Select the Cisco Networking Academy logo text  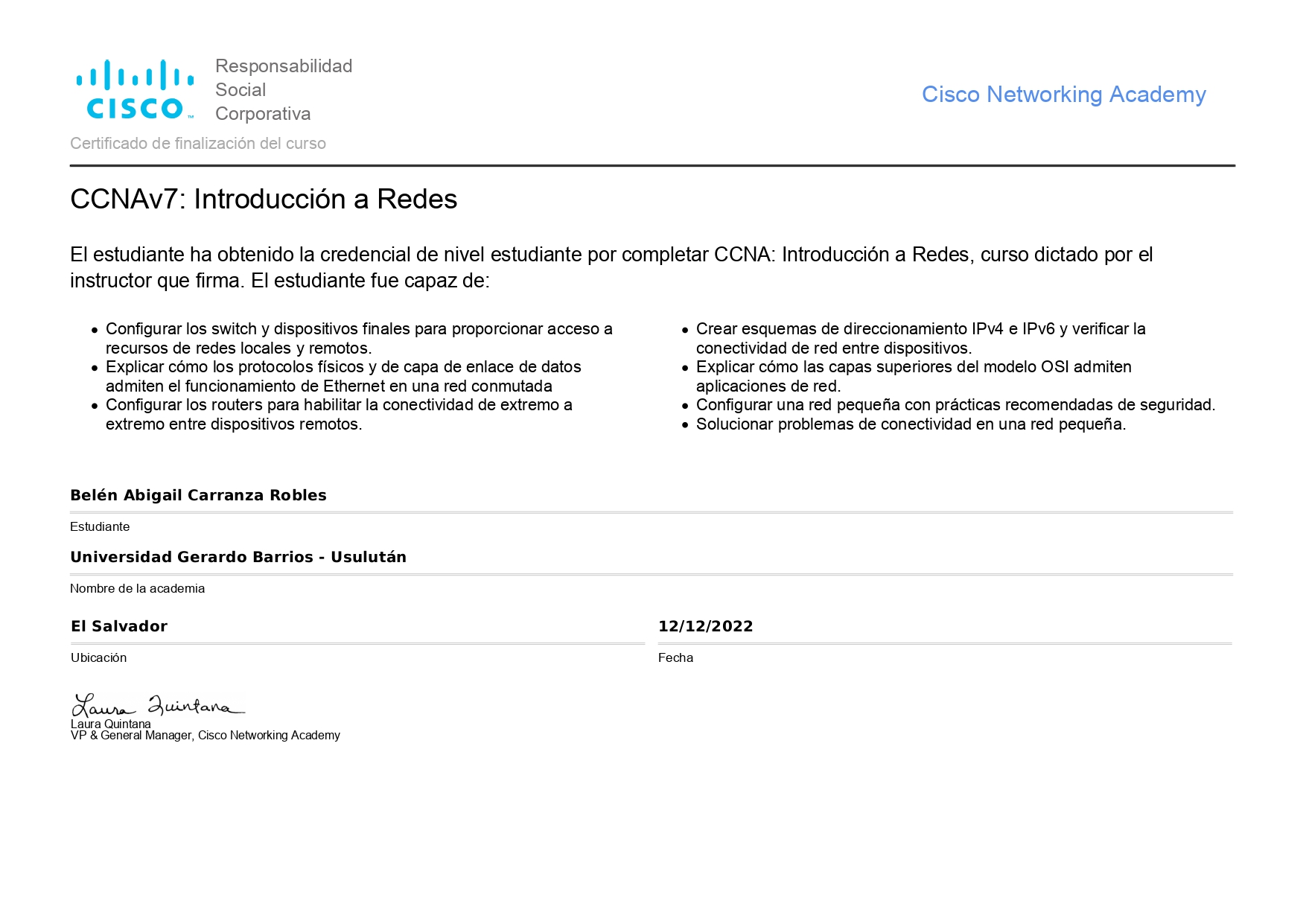pos(1063,95)
